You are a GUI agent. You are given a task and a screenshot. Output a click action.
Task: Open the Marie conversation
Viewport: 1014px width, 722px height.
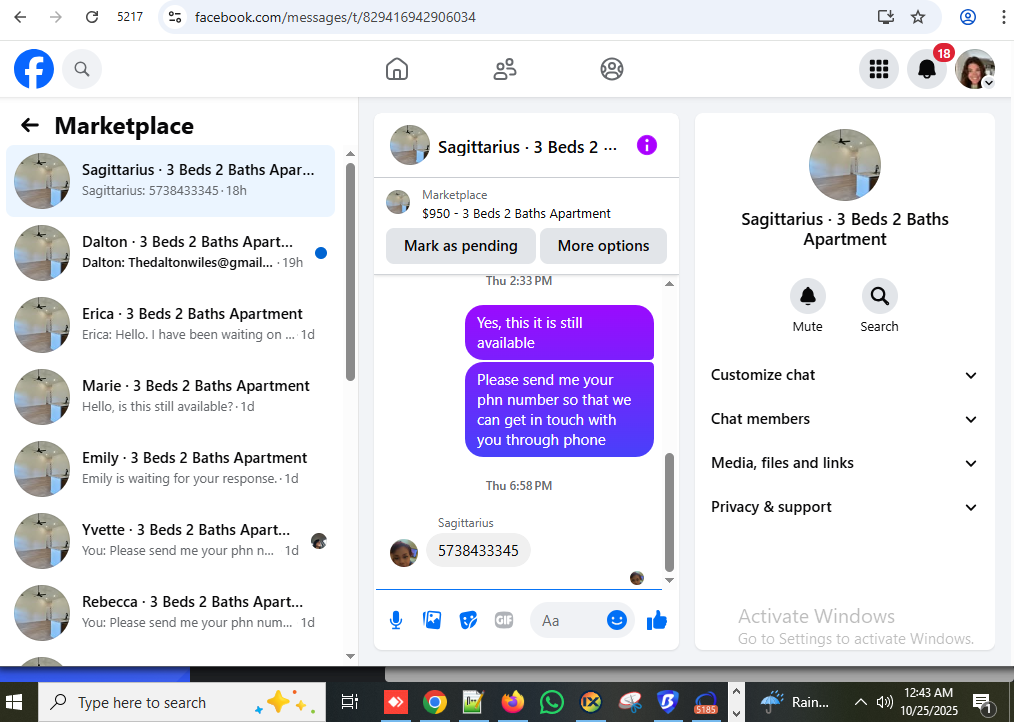point(171,397)
